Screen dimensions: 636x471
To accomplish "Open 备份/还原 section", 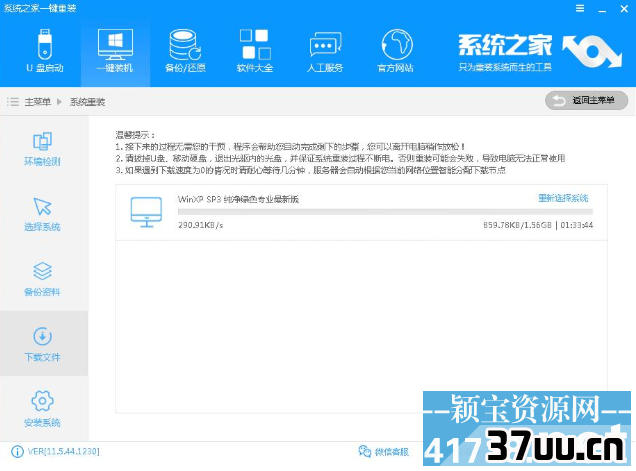I will (x=185, y=51).
